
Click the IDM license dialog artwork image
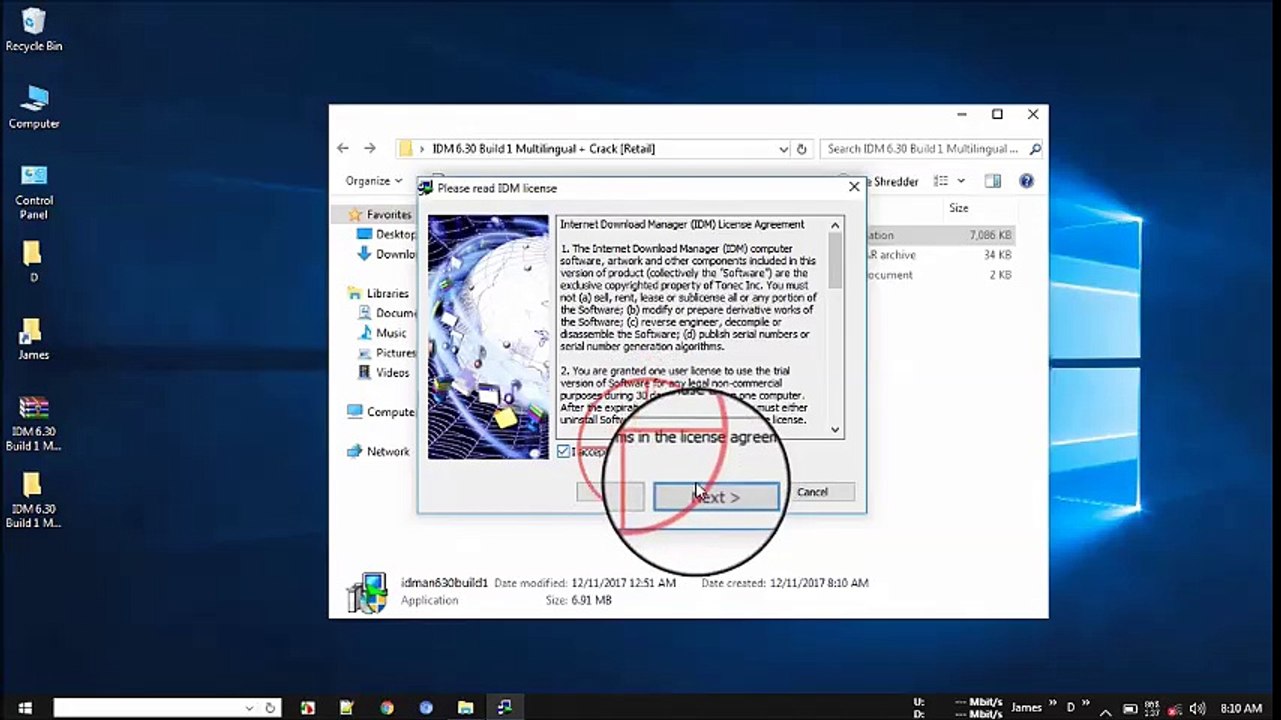click(x=488, y=337)
